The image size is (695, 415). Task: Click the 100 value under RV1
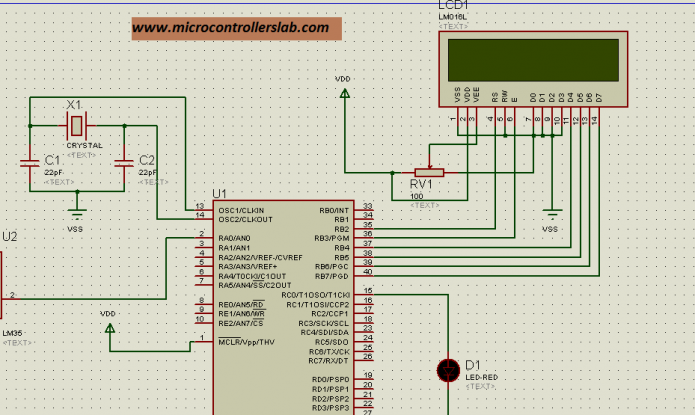(x=417, y=196)
